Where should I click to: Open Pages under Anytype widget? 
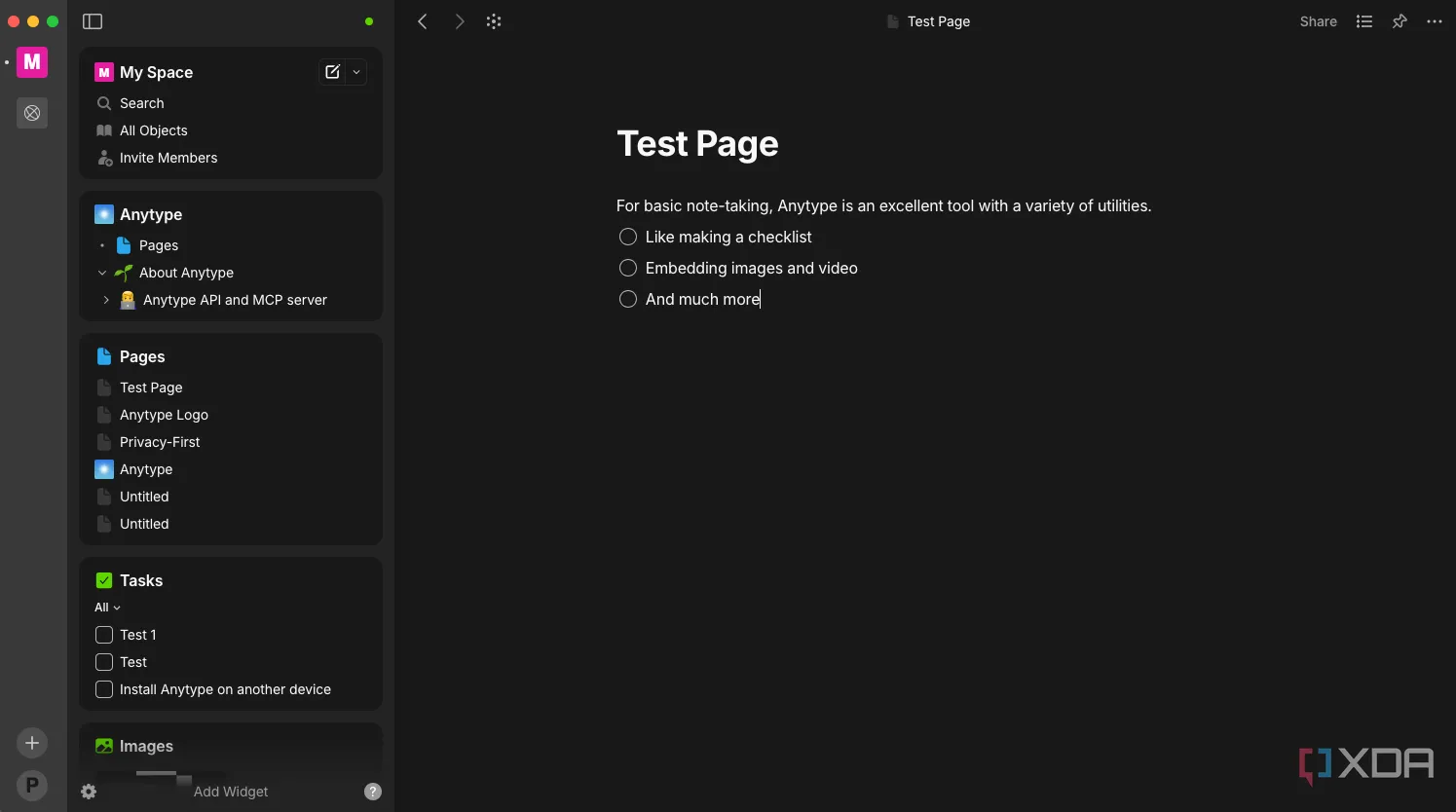coord(159,245)
